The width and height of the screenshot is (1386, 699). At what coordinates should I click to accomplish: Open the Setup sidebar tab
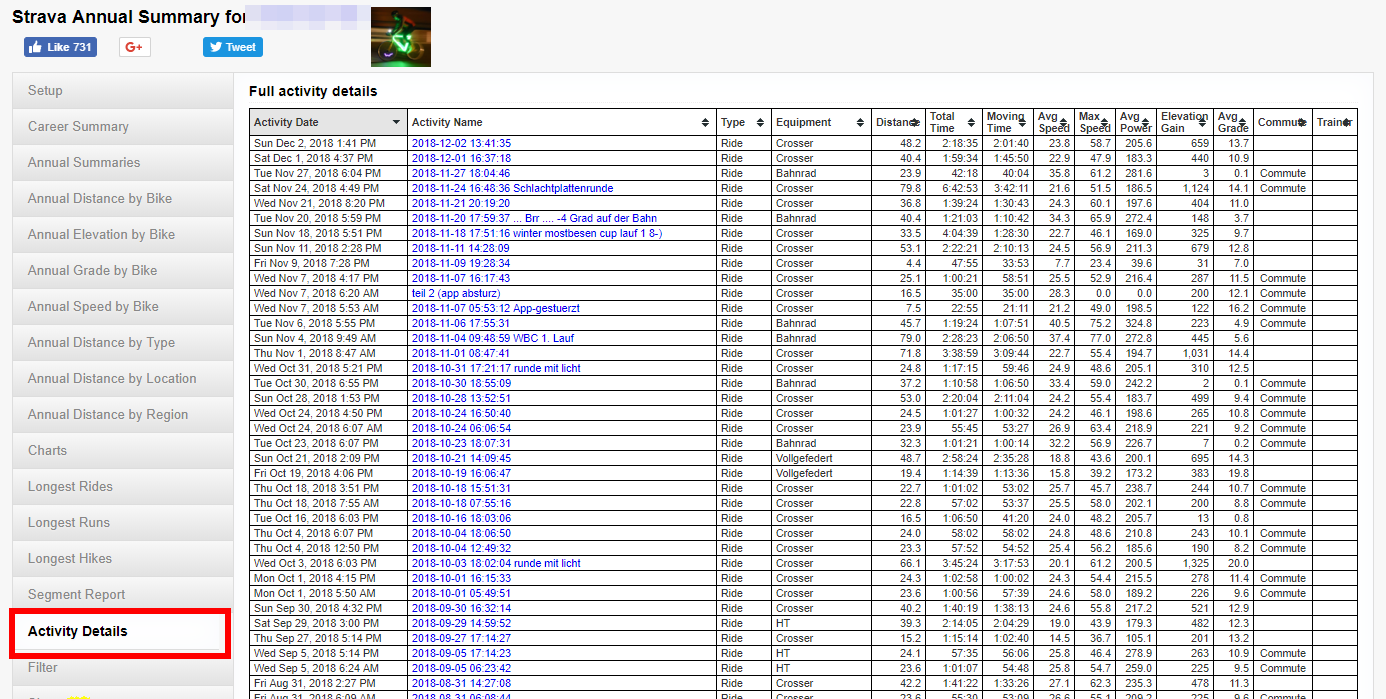pos(122,90)
